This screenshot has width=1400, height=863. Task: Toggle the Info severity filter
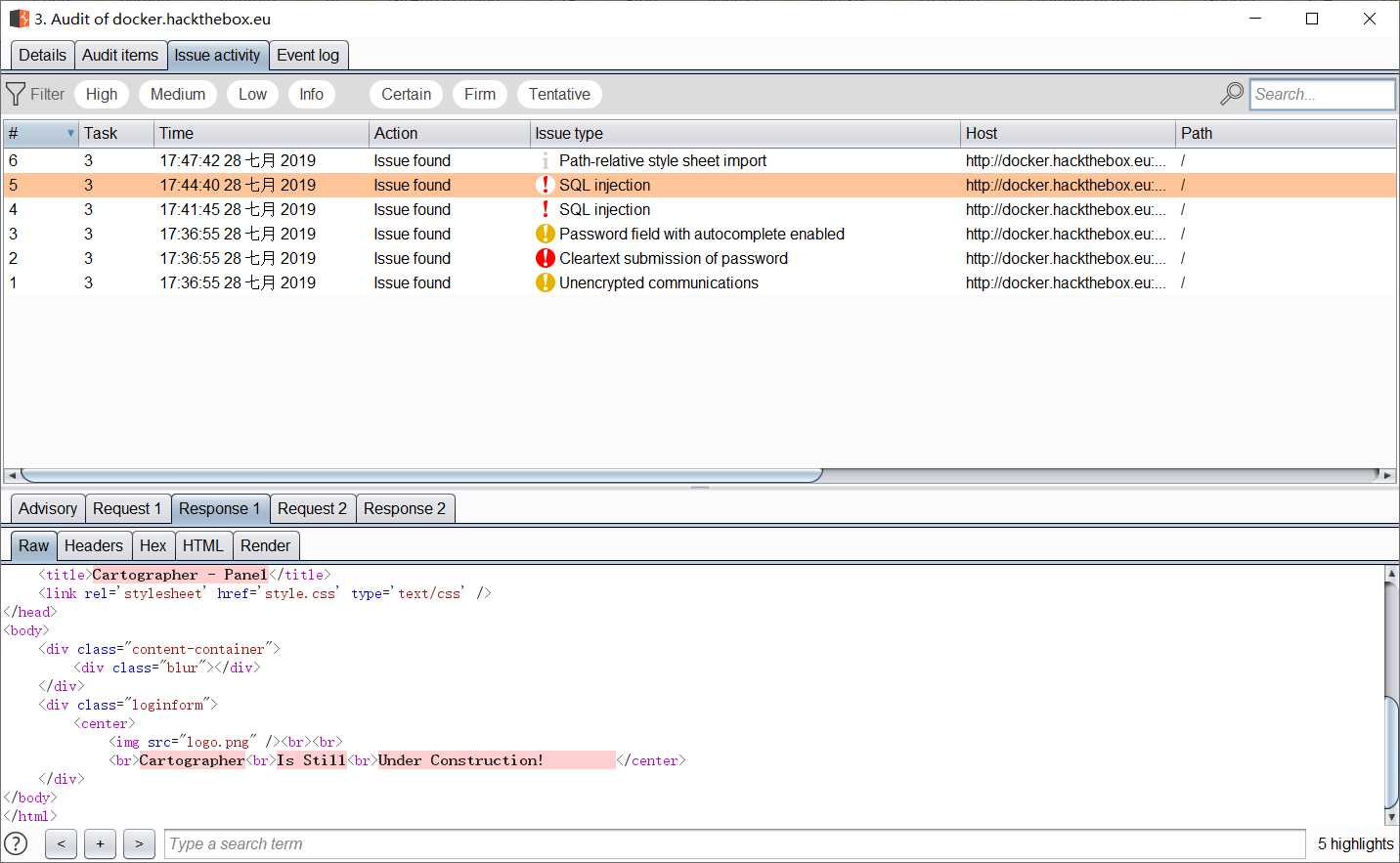tap(311, 94)
